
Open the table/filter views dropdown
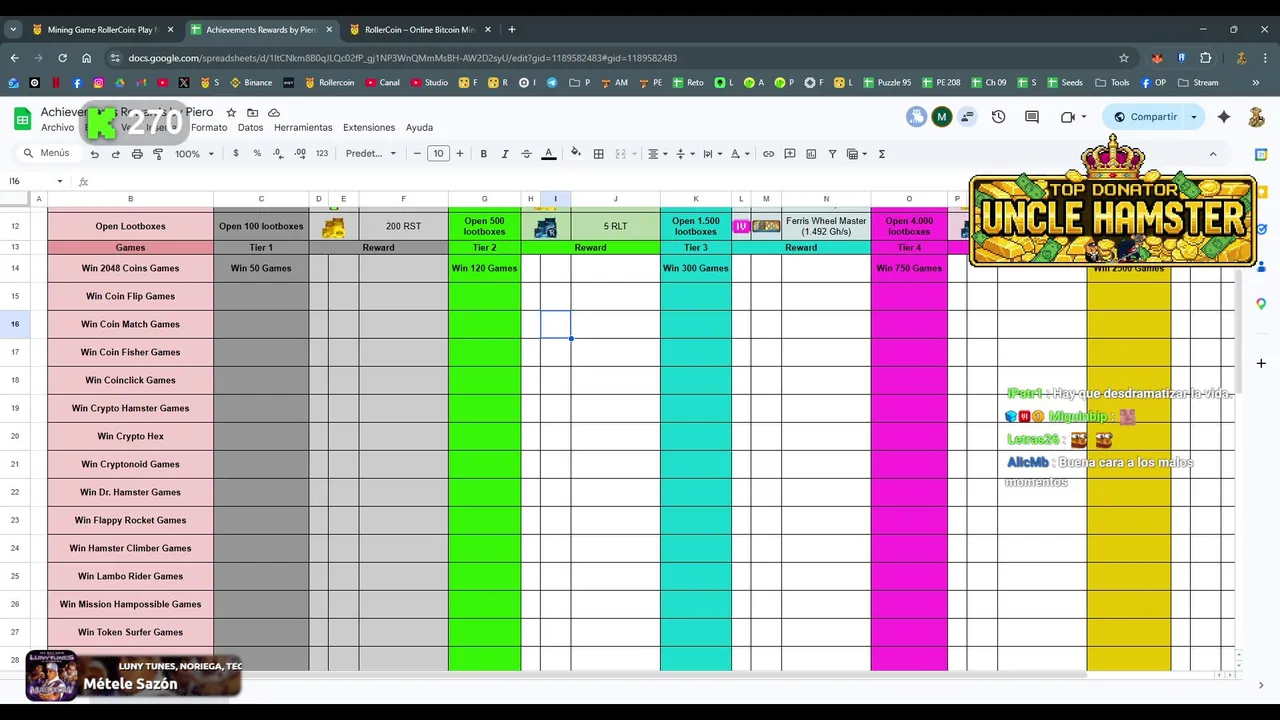(x=856, y=154)
